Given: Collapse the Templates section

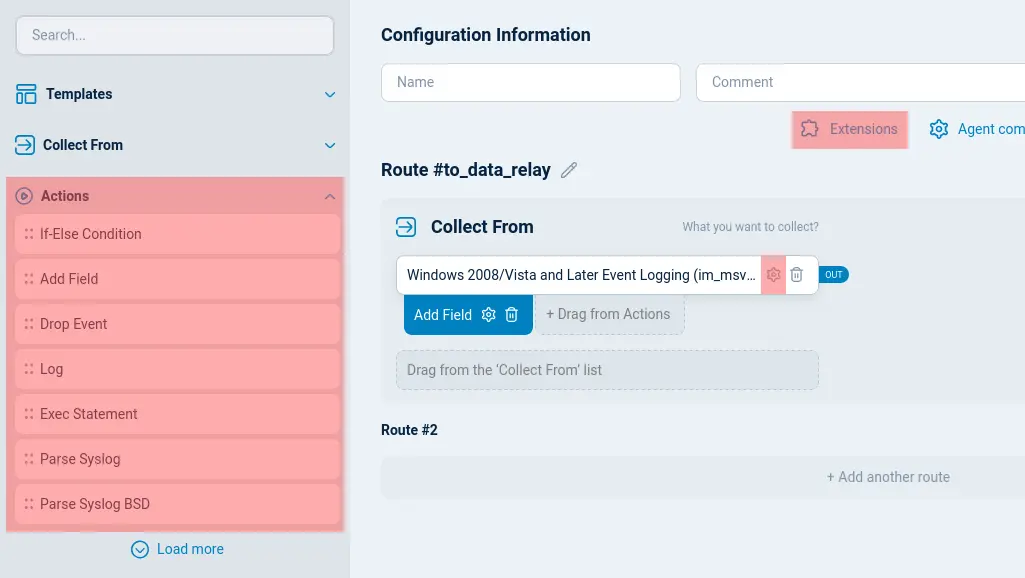Looking at the screenshot, I should [x=330, y=94].
